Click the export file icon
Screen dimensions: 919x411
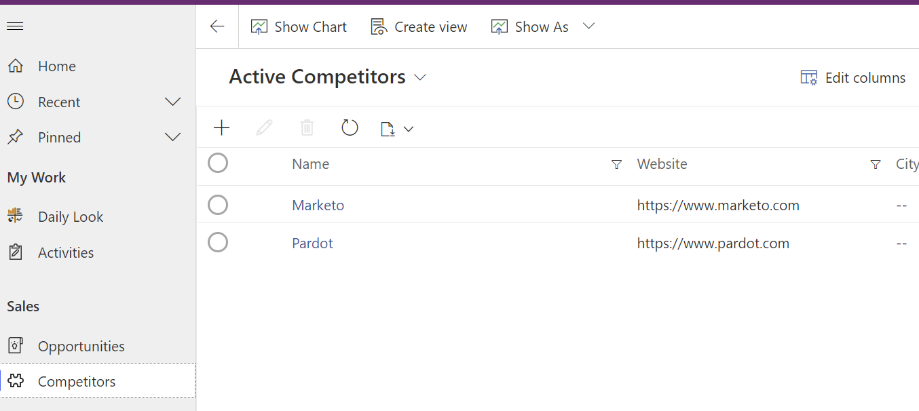(387, 129)
